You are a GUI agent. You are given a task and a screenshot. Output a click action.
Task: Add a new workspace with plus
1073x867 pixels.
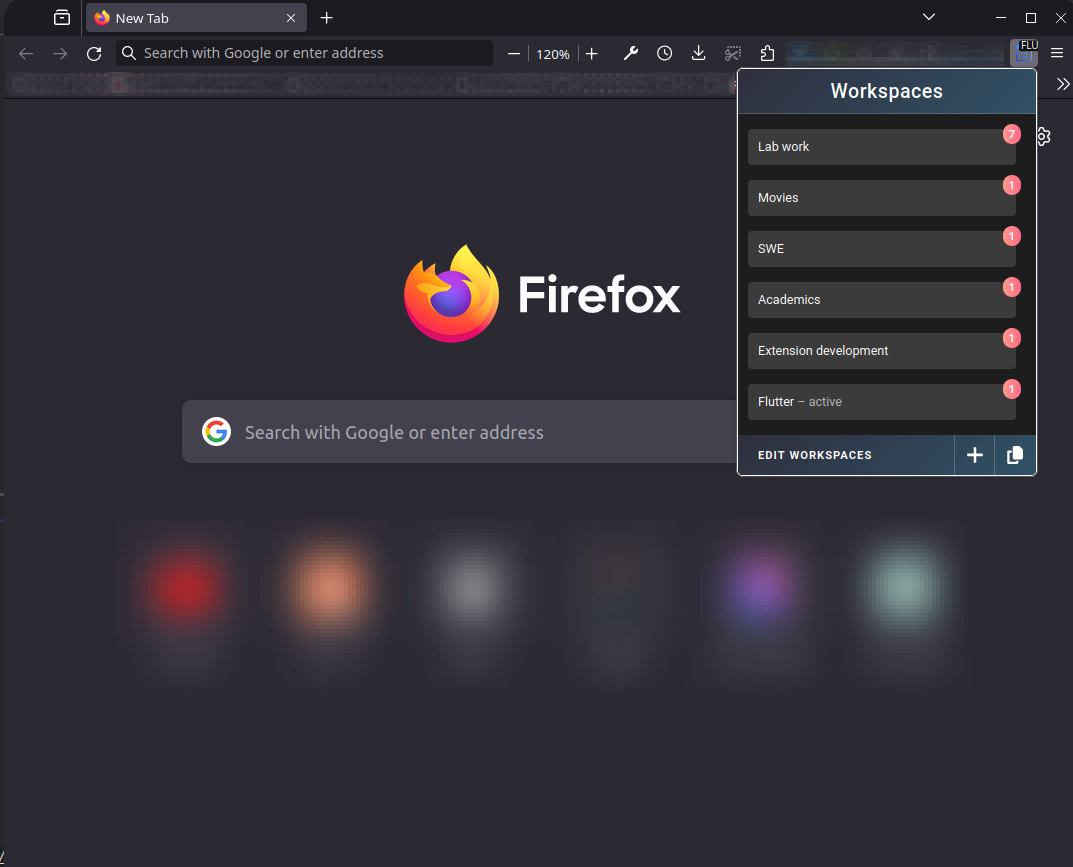coord(974,455)
